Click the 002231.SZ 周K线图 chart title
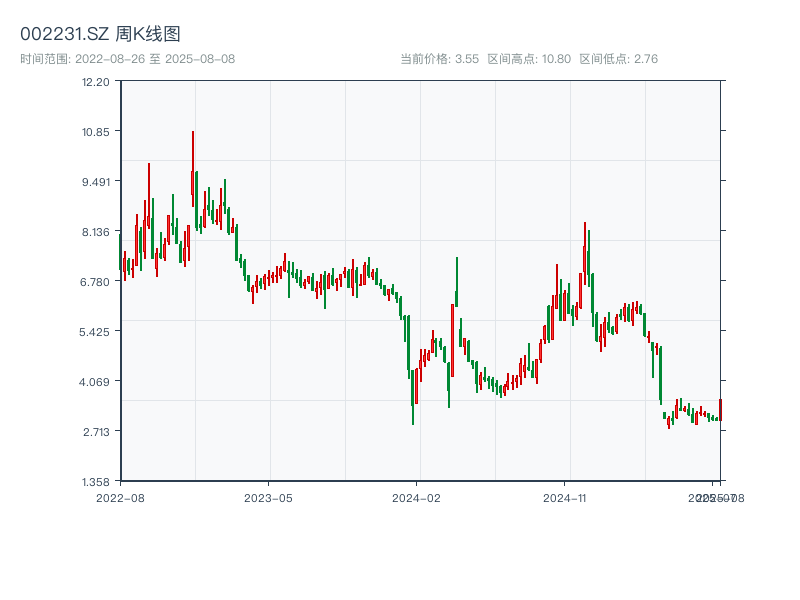 point(100,34)
